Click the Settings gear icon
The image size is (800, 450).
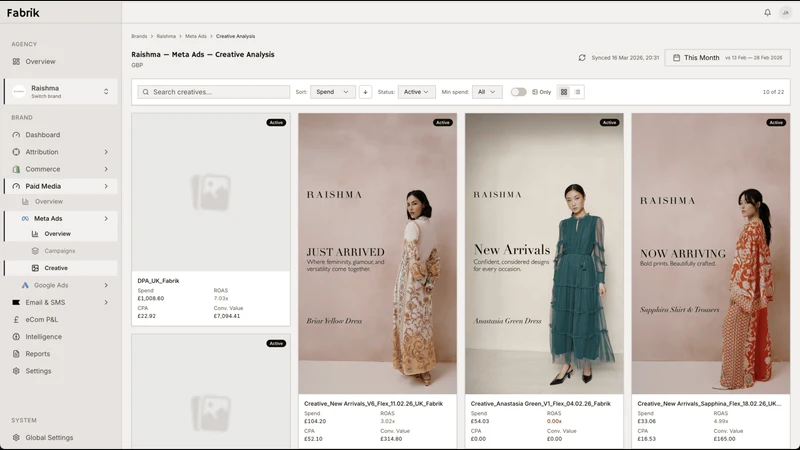tap(16, 371)
